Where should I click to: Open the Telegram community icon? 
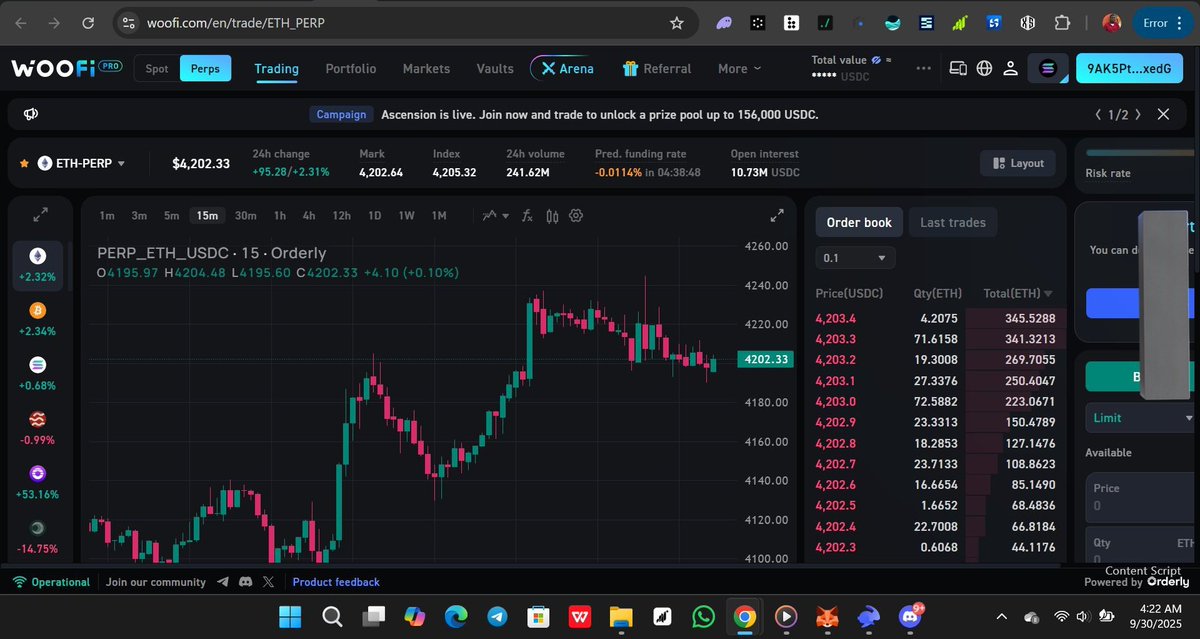[x=222, y=582]
